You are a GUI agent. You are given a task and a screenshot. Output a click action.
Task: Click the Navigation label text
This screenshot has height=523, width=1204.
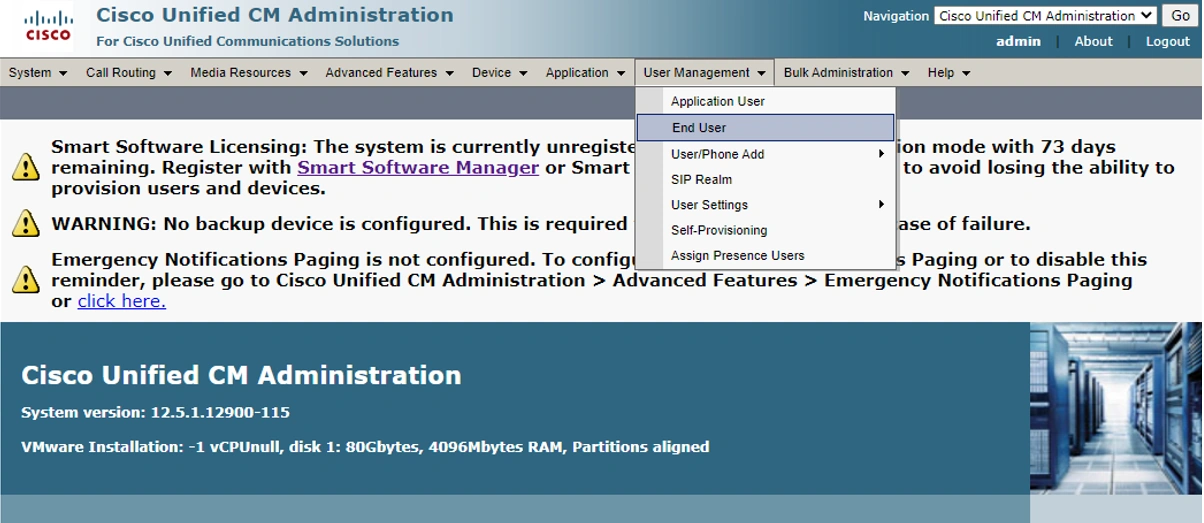pos(896,16)
